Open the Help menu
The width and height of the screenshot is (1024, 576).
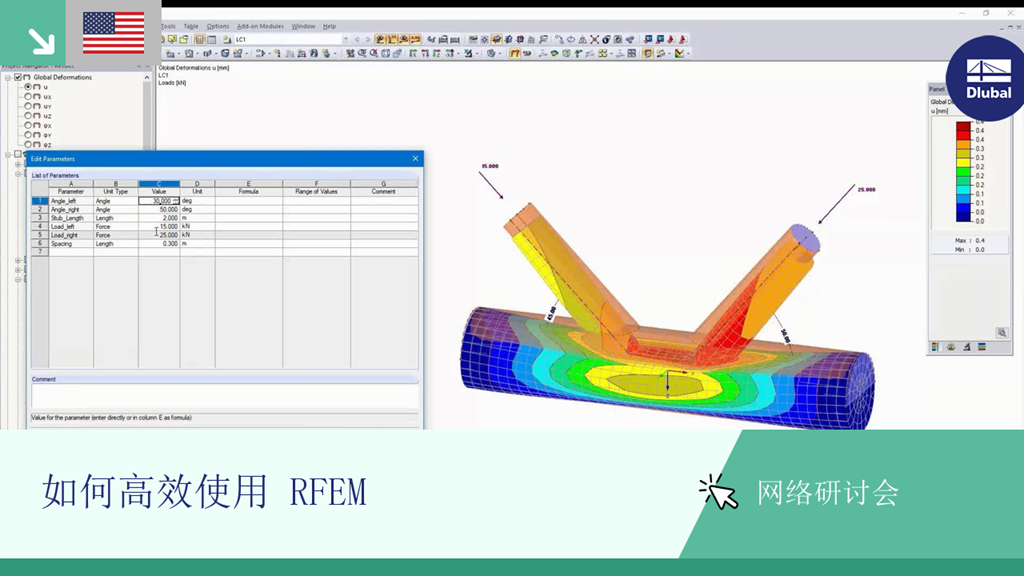[329, 26]
